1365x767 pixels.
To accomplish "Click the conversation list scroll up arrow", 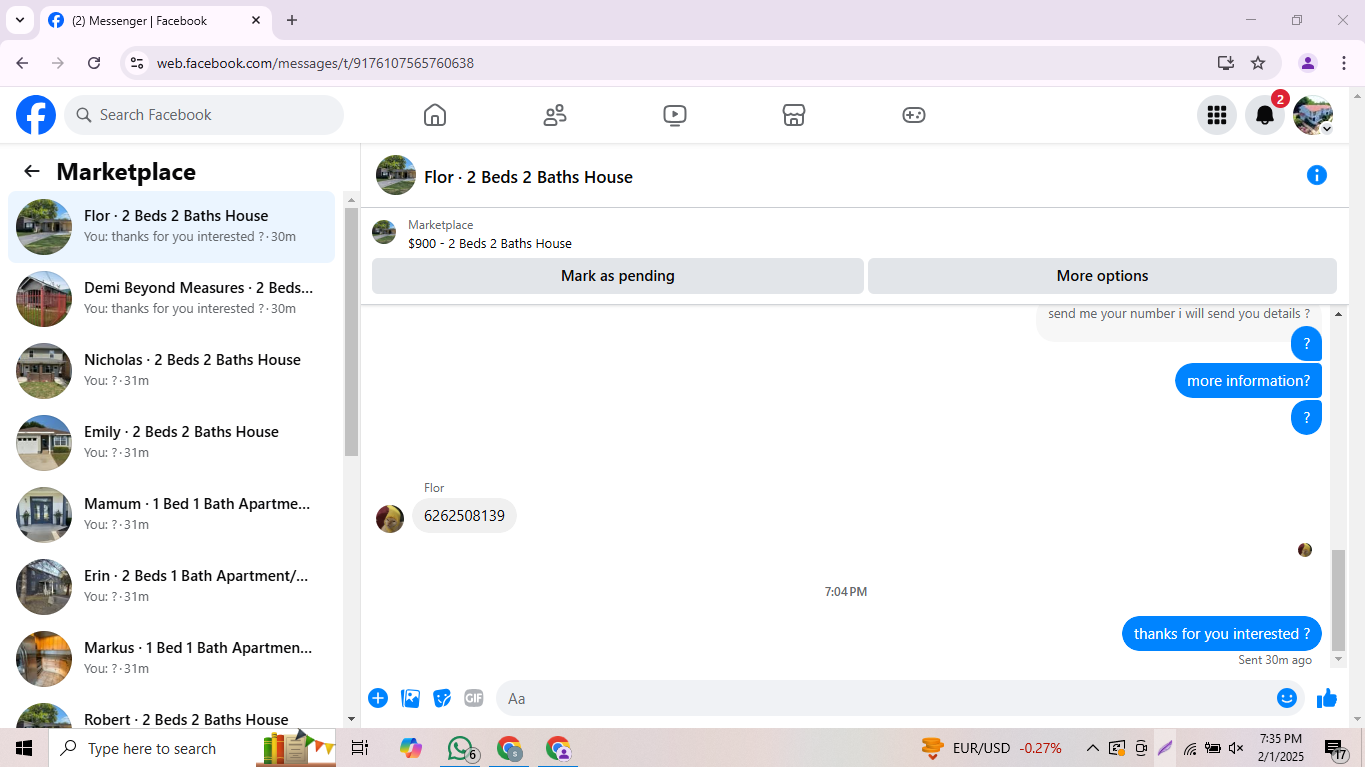I will 351,199.
